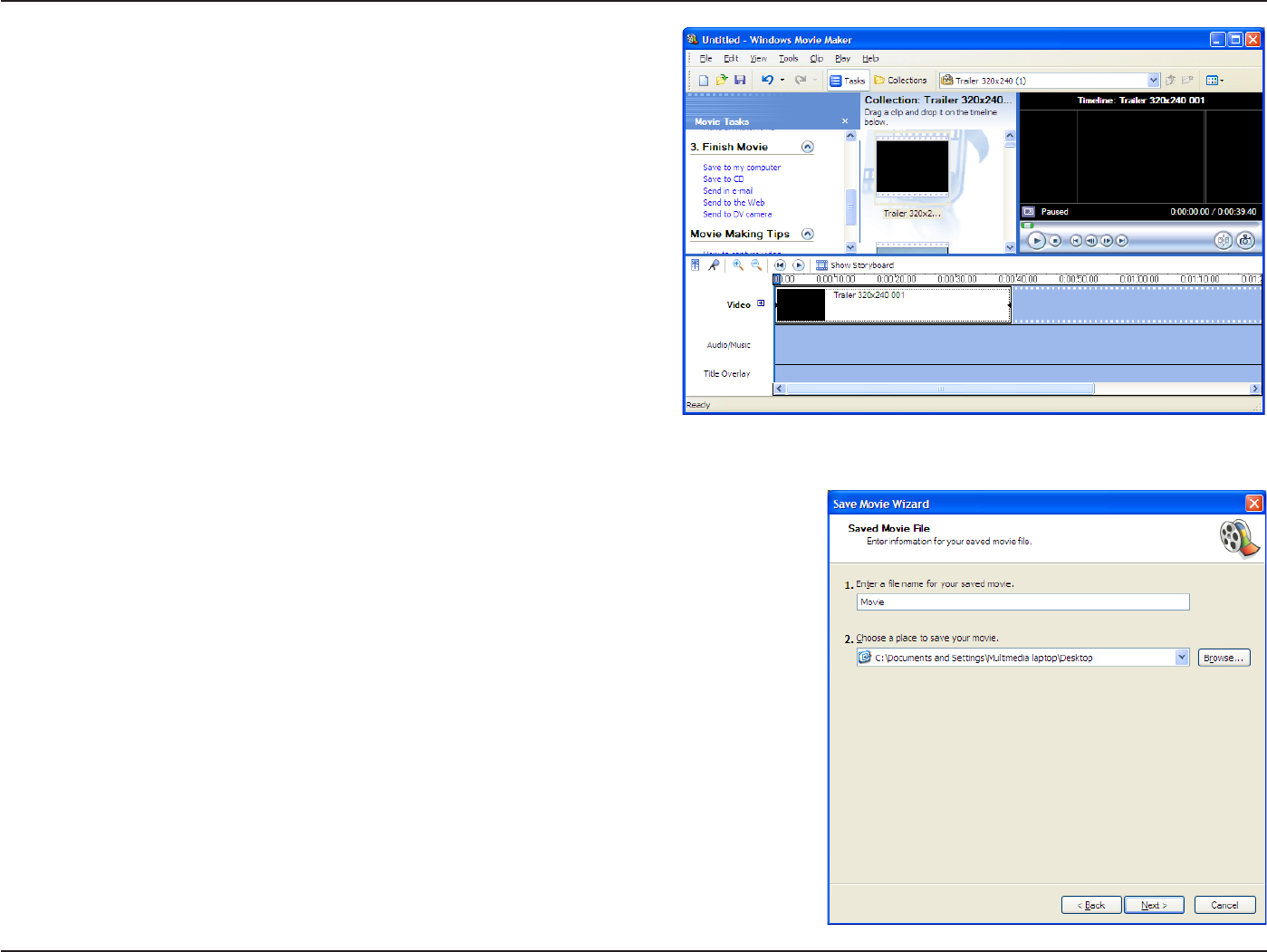The width and height of the screenshot is (1267, 952).
Task: Click the Split Clip icon
Action: (1224, 240)
